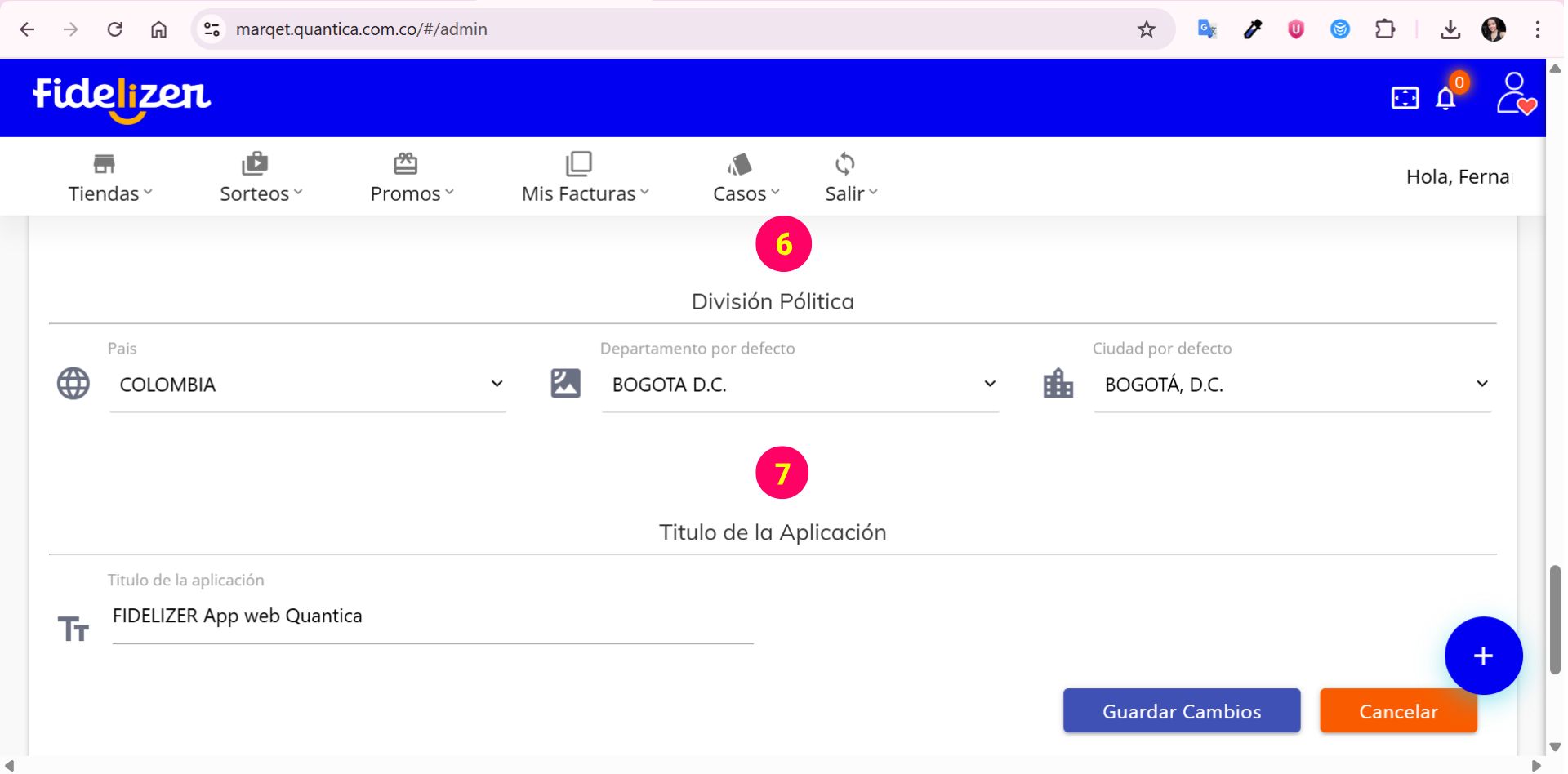This screenshot has height=774, width=1568.
Task: Reload the page
Action: 115,29
